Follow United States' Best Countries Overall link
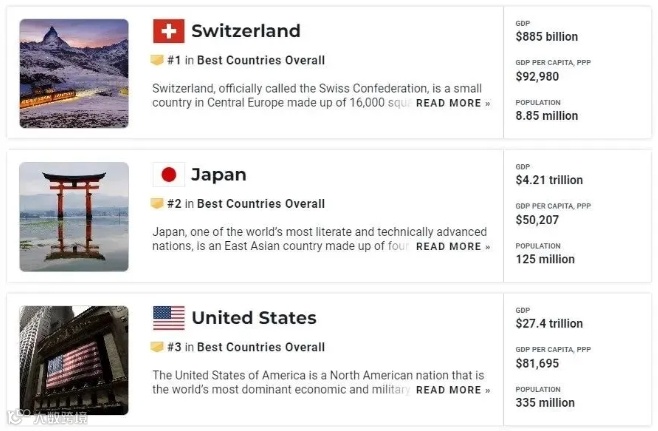The height and width of the screenshot is (431, 658). 260,347
